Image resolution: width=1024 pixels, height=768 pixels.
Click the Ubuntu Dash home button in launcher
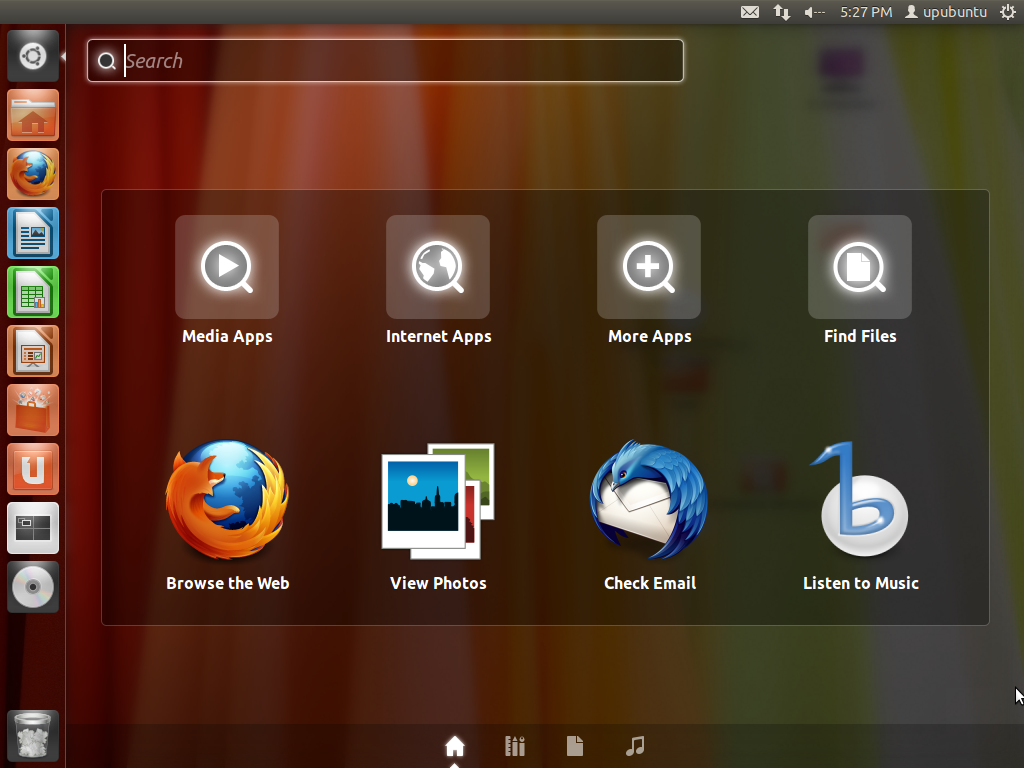pyautogui.click(x=33, y=56)
